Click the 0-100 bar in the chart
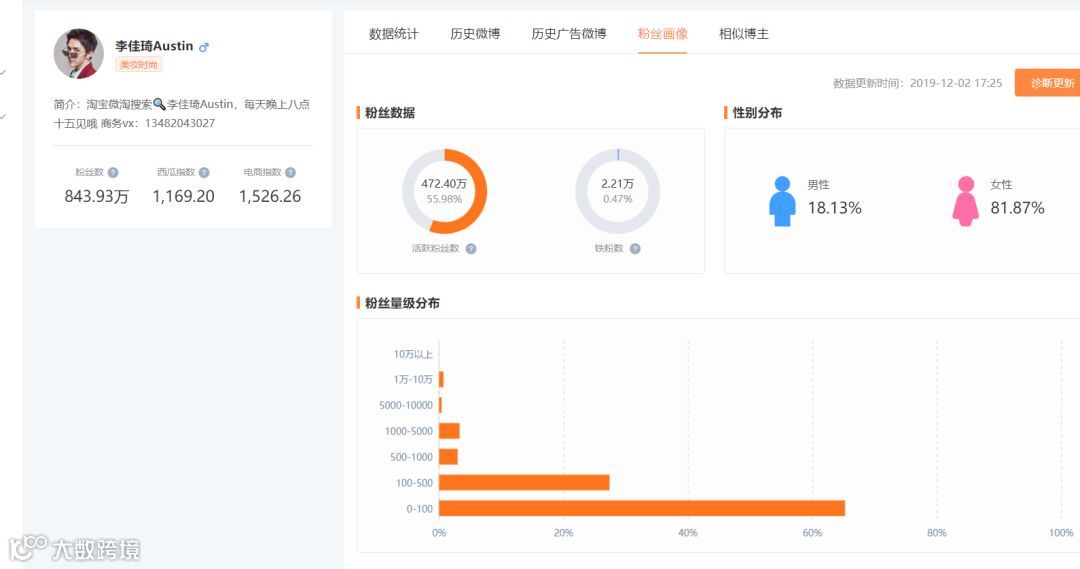 [642, 508]
